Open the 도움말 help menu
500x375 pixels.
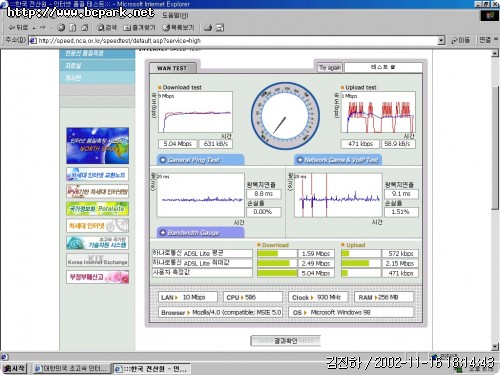click(x=175, y=15)
